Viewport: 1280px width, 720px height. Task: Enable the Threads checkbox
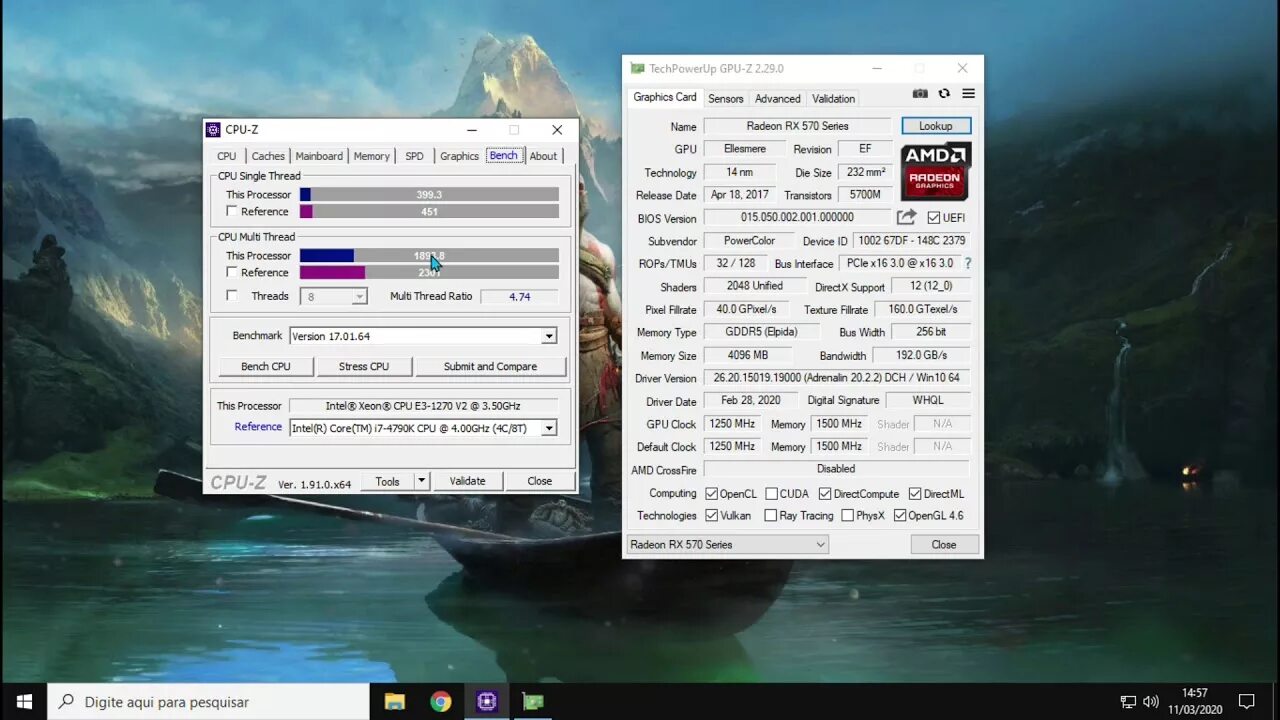[x=232, y=296]
